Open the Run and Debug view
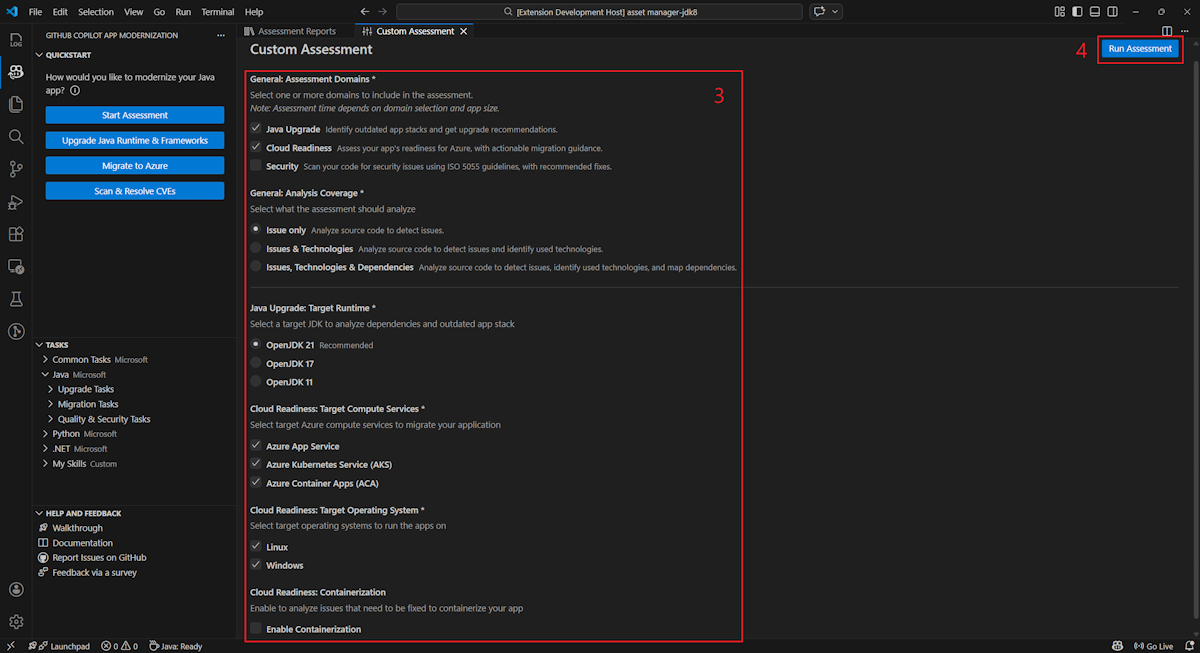The height and width of the screenshot is (653, 1200). coord(15,202)
